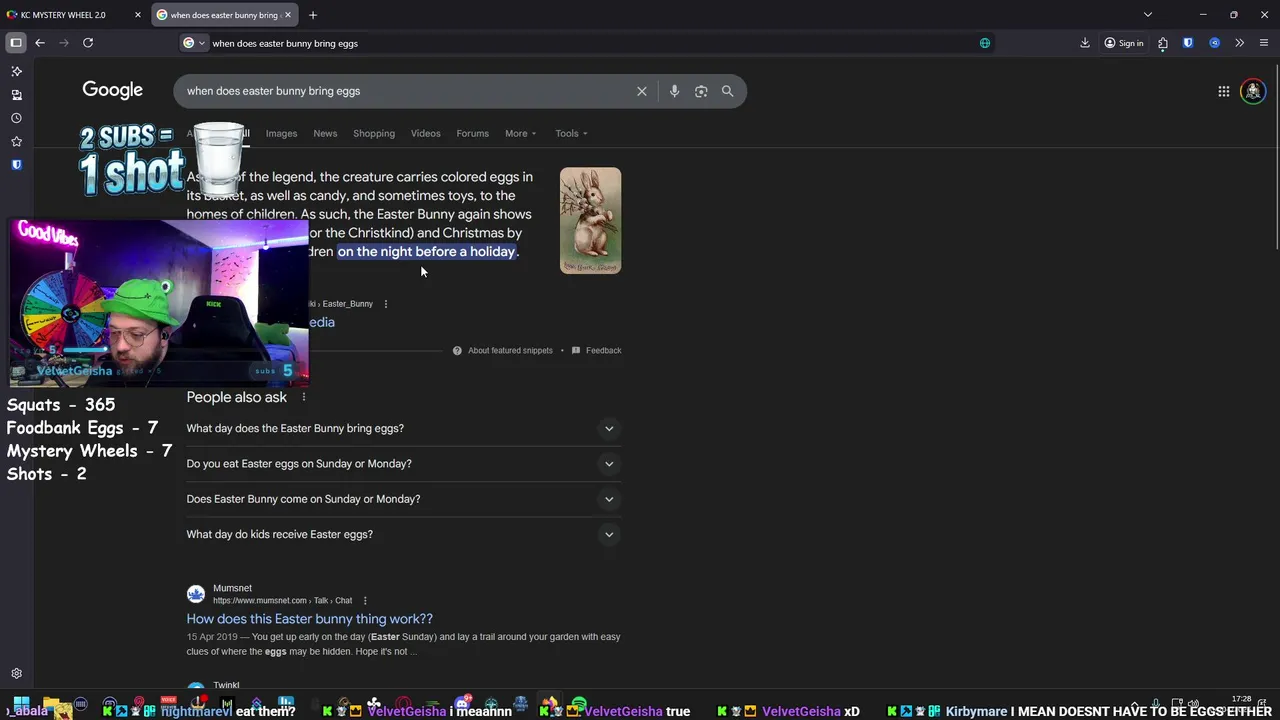This screenshot has height=720, width=1280.
Task: Open featured snippet three-dot options
Action: coord(386,304)
